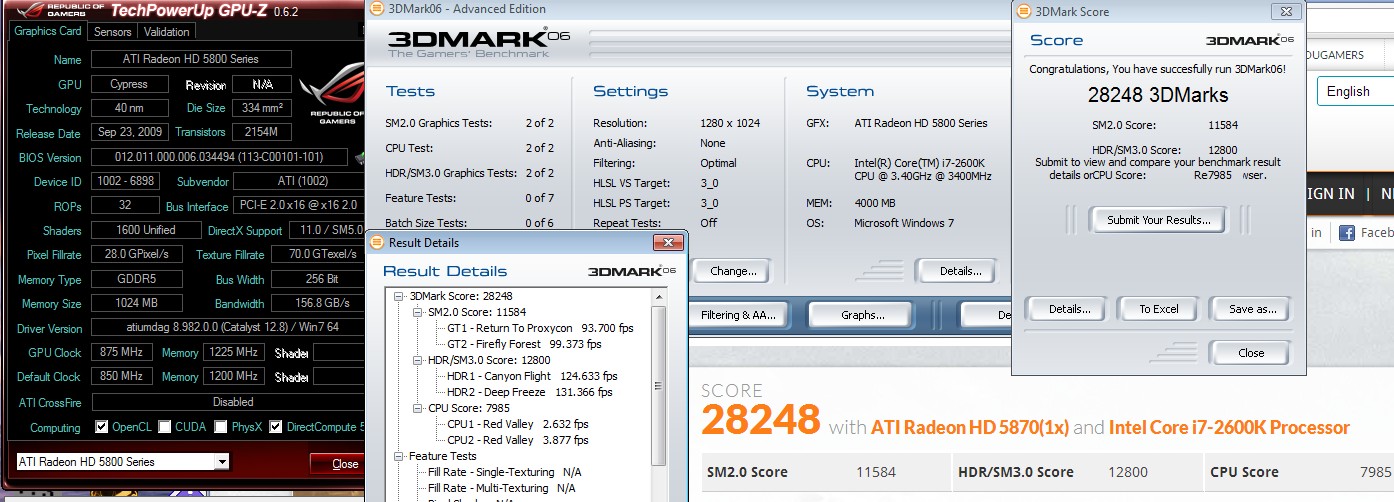
Task: Click the 3DMark Score window title icon
Action: click(x=1023, y=12)
